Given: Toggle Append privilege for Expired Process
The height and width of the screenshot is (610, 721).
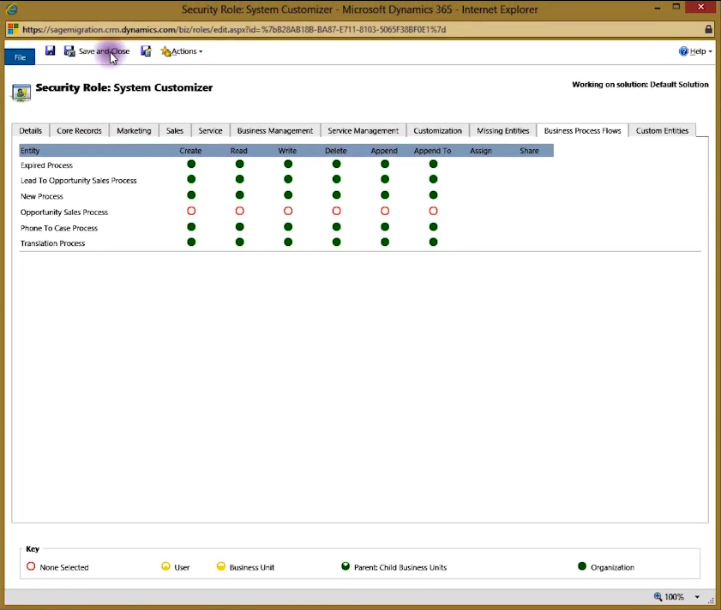Looking at the screenshot, I should (385, 164).
